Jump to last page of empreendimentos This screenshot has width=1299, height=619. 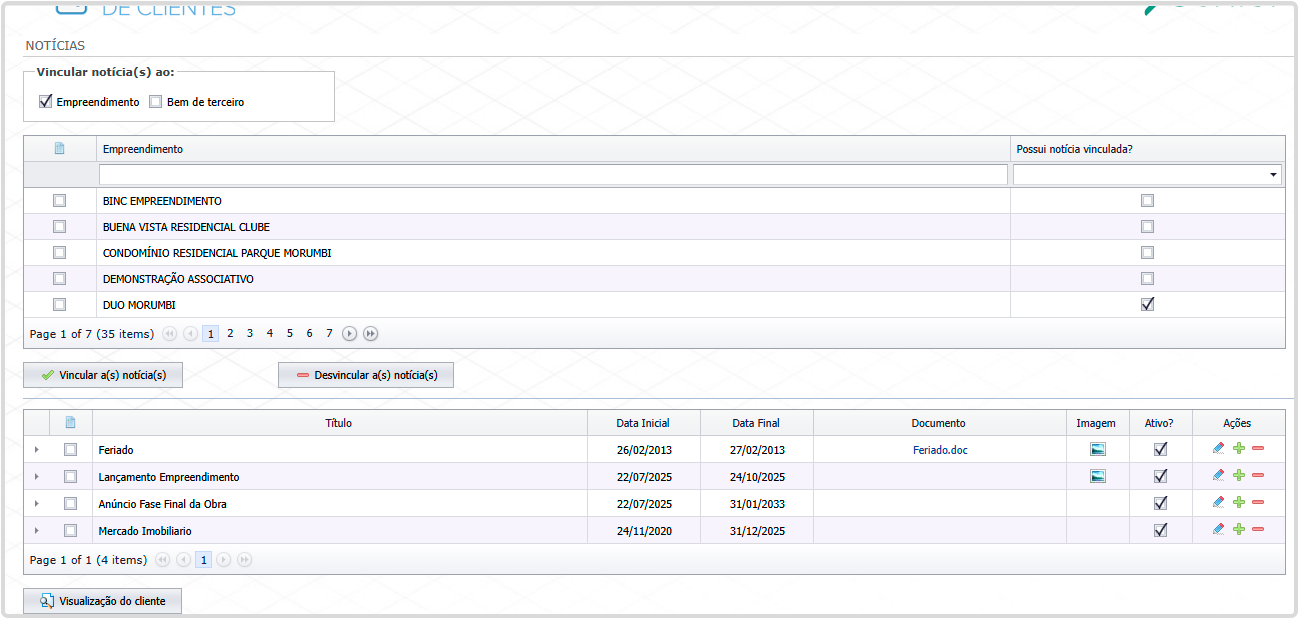[x=370, y=334]
